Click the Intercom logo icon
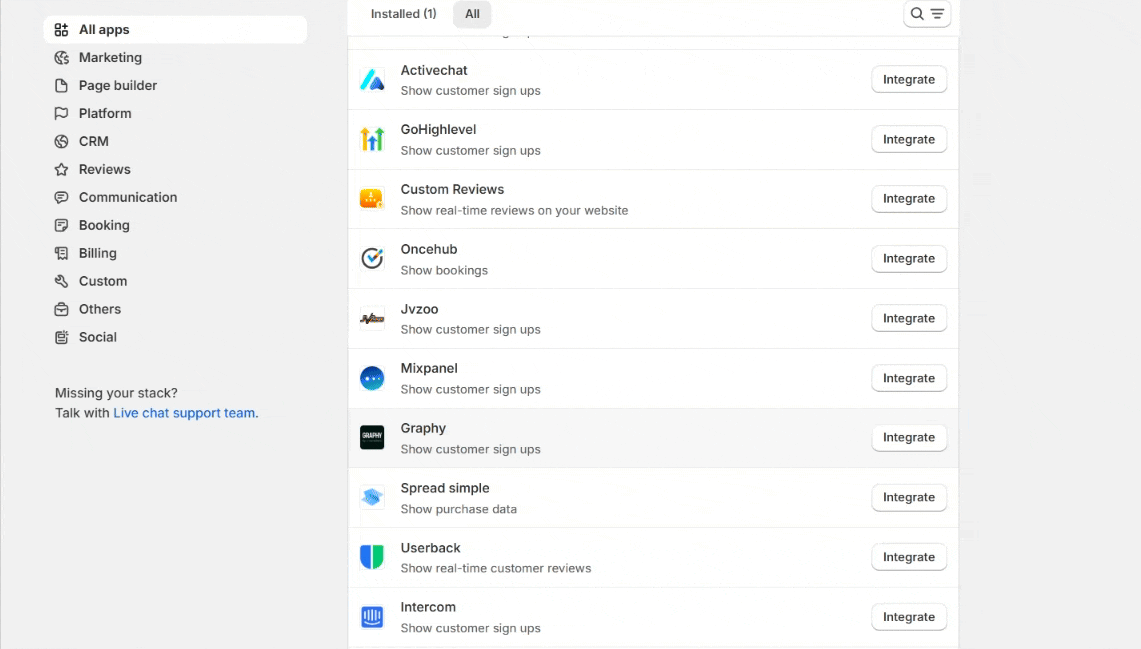This screenshot has width=1141, height=649. pos(372,617)
